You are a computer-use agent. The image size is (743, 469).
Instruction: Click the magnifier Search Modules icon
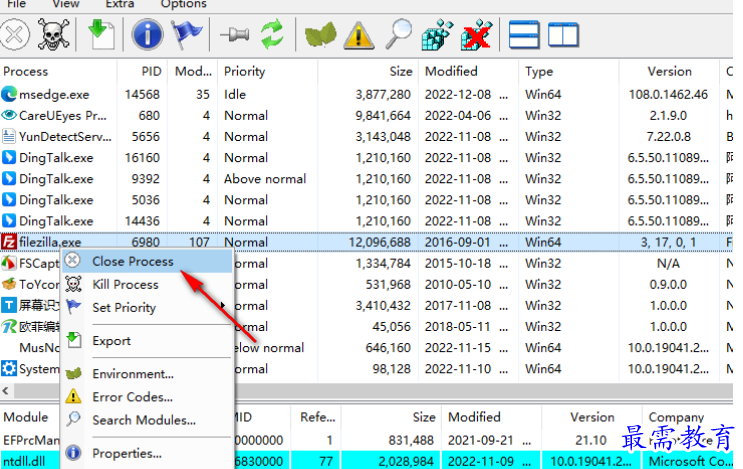point(398,34)
